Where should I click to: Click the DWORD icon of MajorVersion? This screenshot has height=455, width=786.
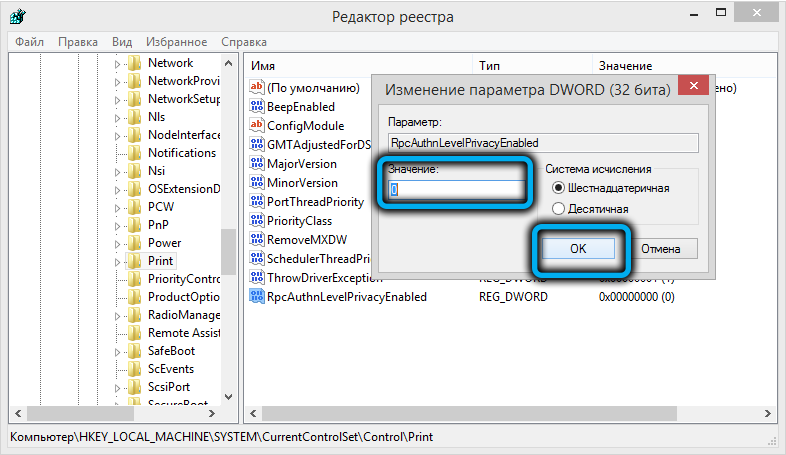tap(257, 163)
